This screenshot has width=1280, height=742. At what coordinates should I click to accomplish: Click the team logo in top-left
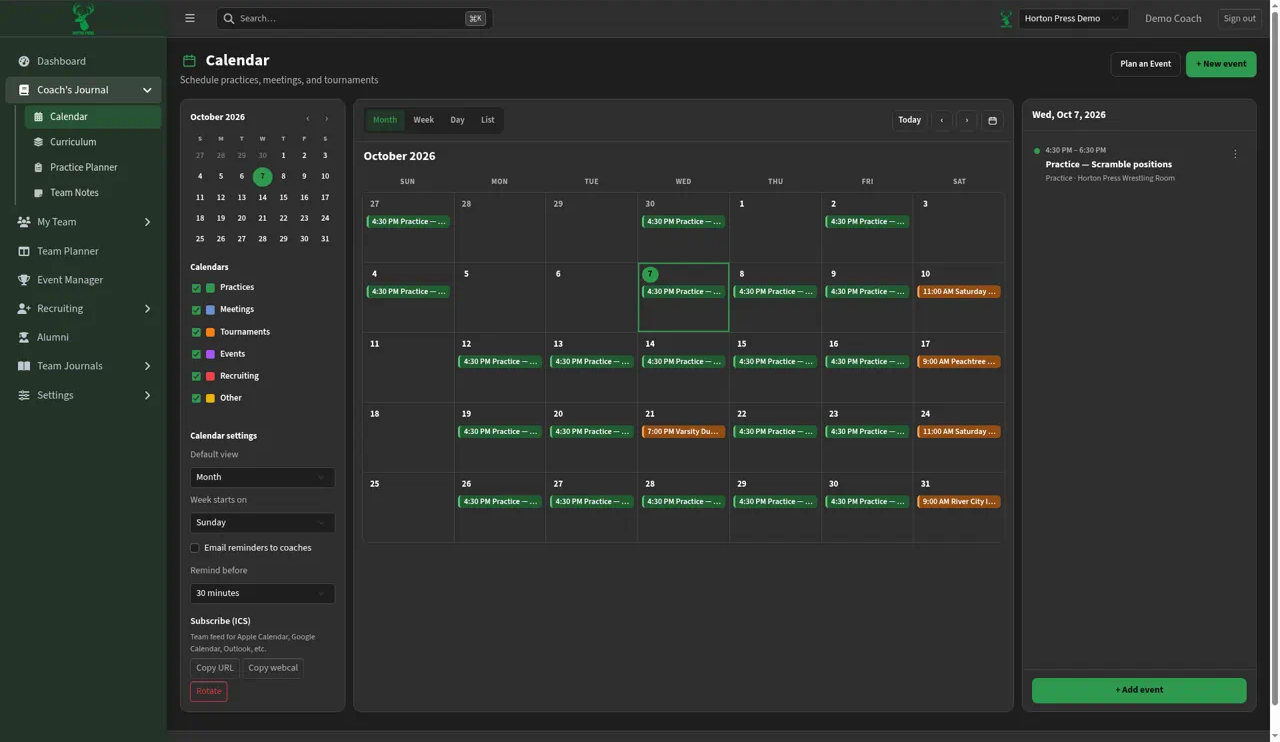[83, 18]
